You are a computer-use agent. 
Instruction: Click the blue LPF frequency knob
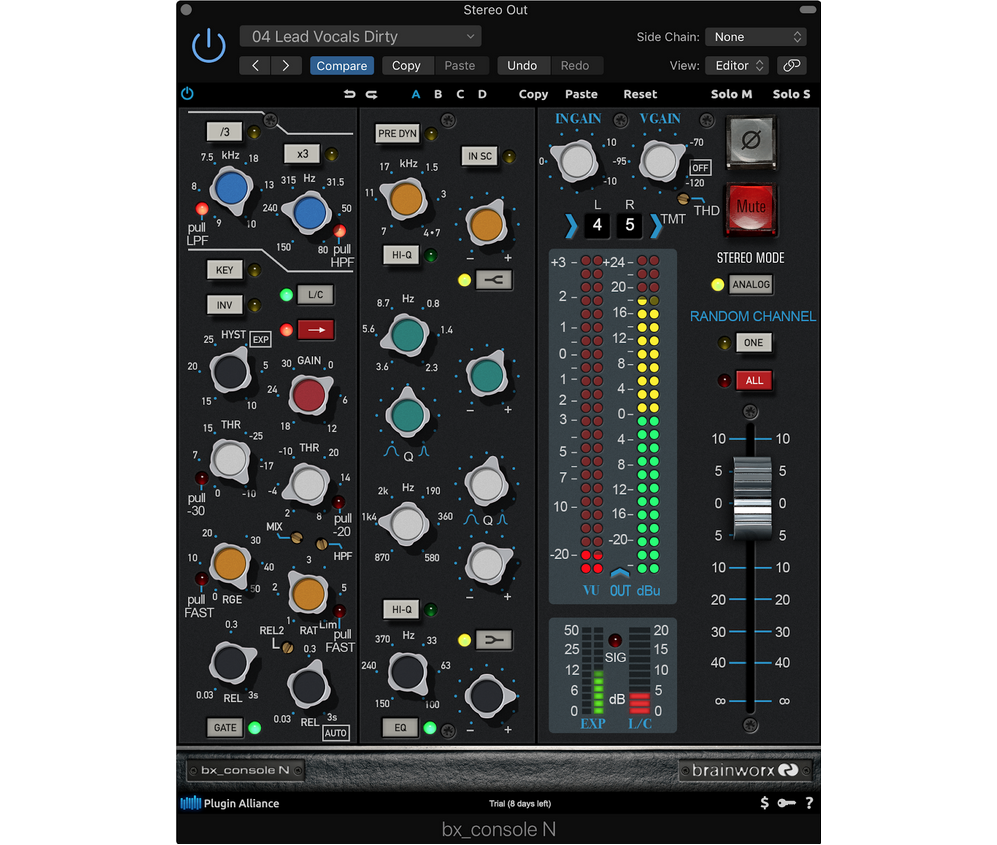[x=231, y=189]
